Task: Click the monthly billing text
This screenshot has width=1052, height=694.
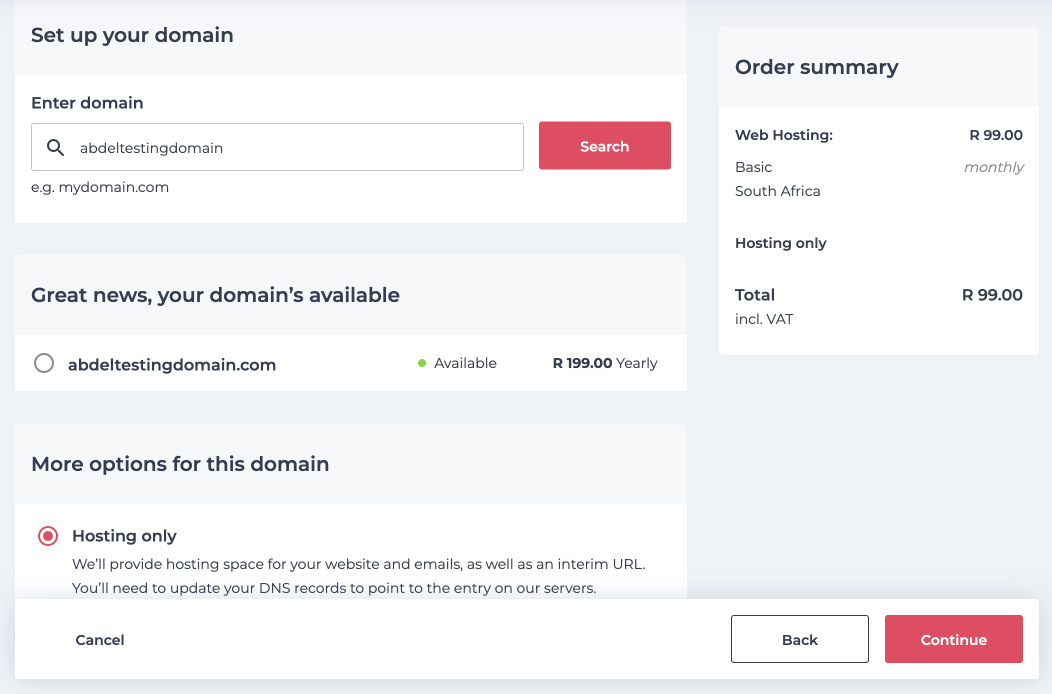Action: click(x=994, y=167)
